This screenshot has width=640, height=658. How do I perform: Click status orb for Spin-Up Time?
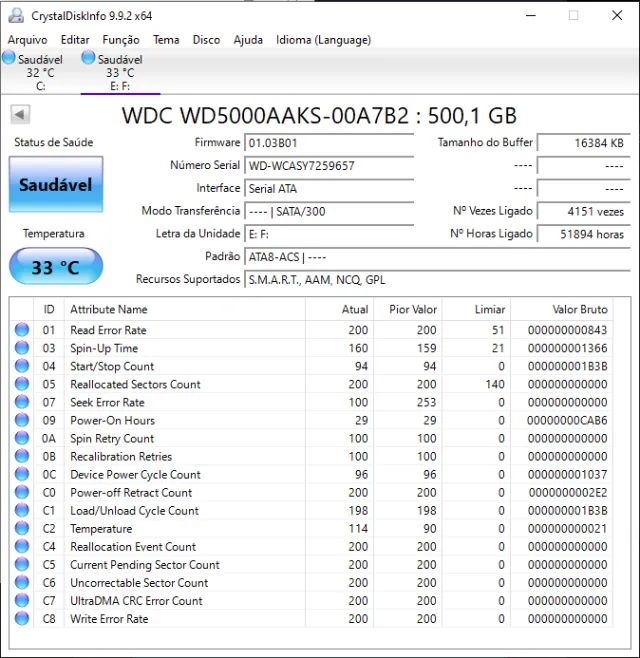coord(22,348)
